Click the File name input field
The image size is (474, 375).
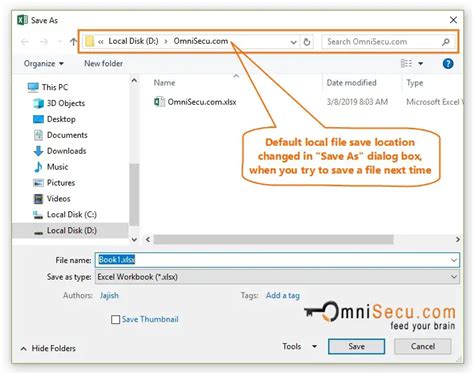[277, 260]
